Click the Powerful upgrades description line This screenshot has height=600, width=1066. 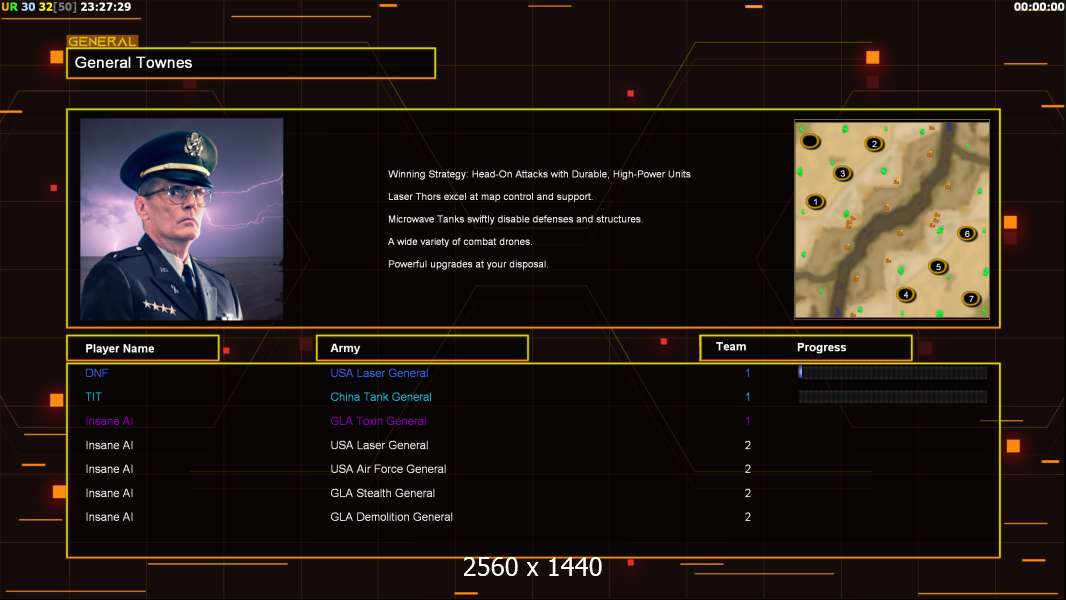click(x=468, y=264)
